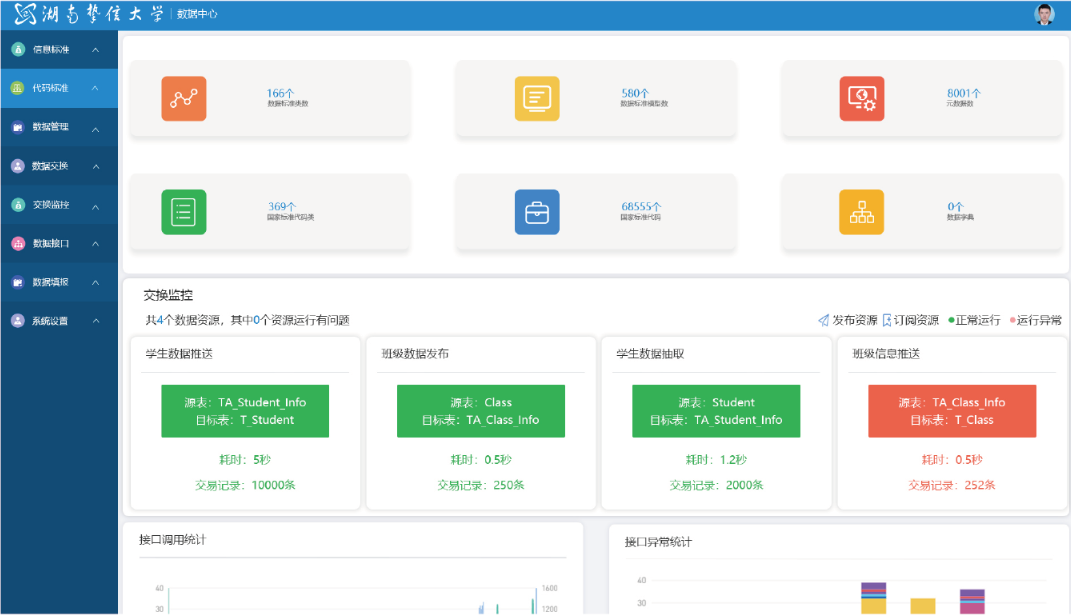
Task: Click the yellow 580个 standard models icon
Action: pyautogui.click(x=537, y=98)
